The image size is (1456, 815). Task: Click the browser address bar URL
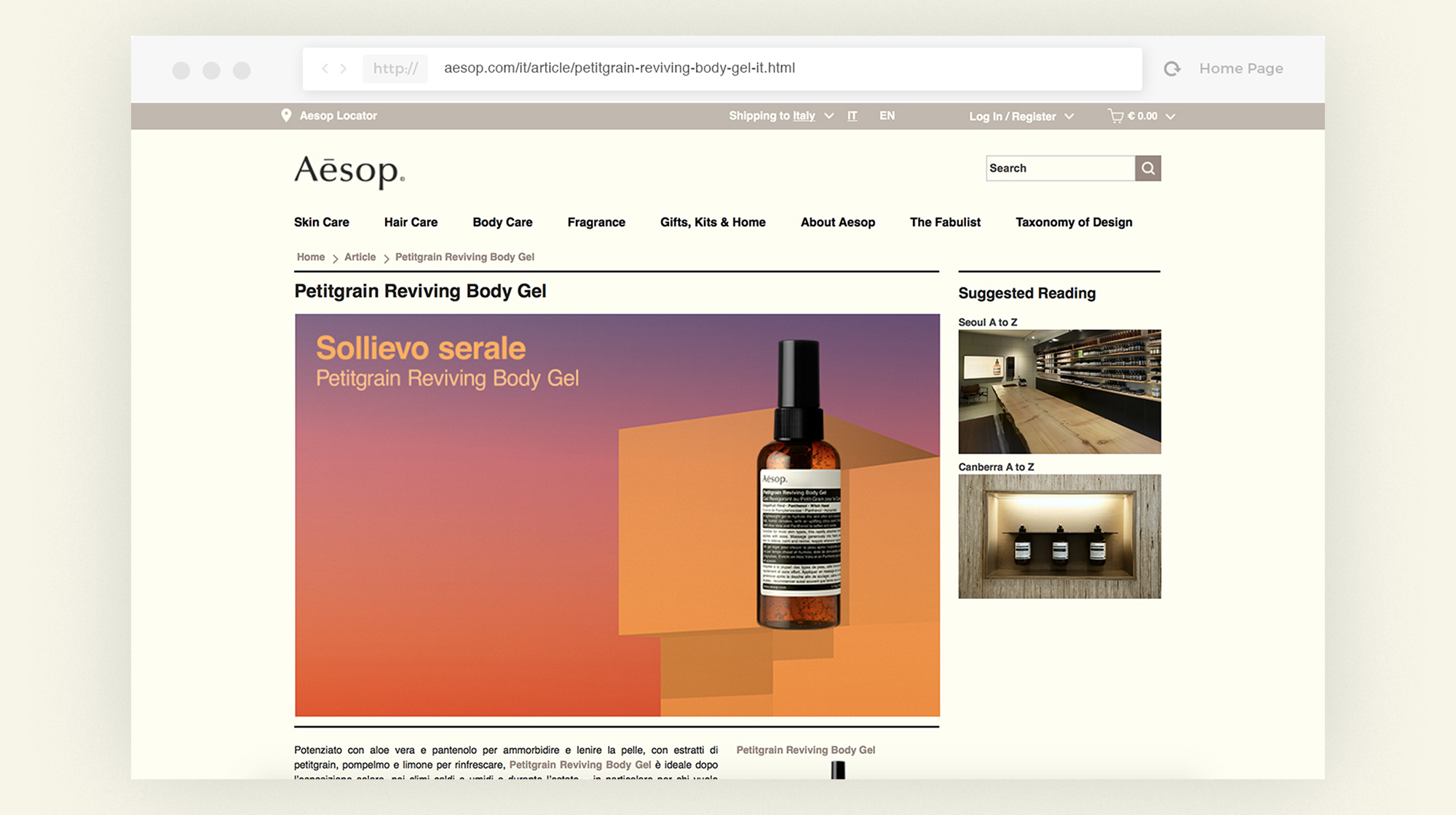620,68
